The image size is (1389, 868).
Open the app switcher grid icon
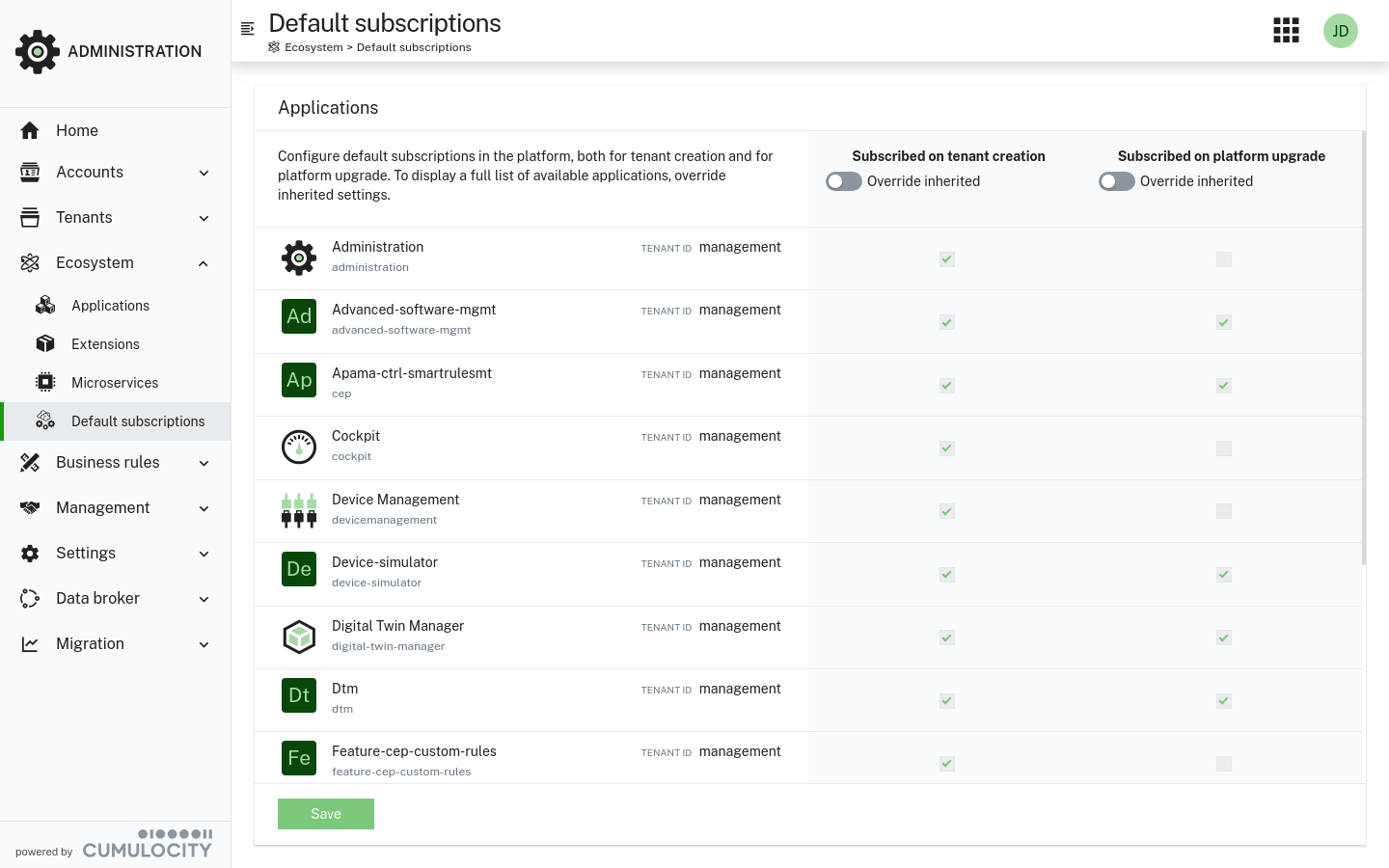[1286, 30]
